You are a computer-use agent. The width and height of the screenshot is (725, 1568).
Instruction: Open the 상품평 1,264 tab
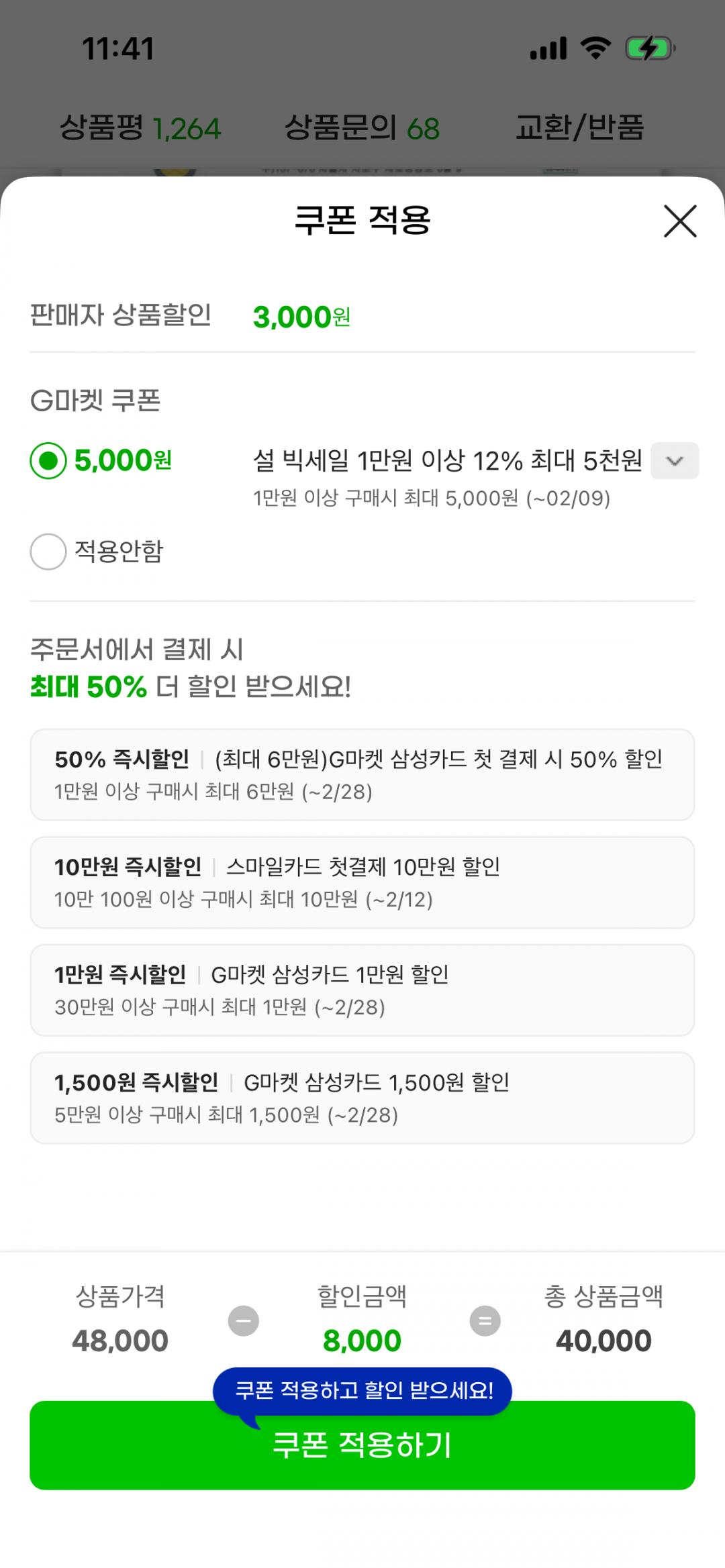point(140,128)
